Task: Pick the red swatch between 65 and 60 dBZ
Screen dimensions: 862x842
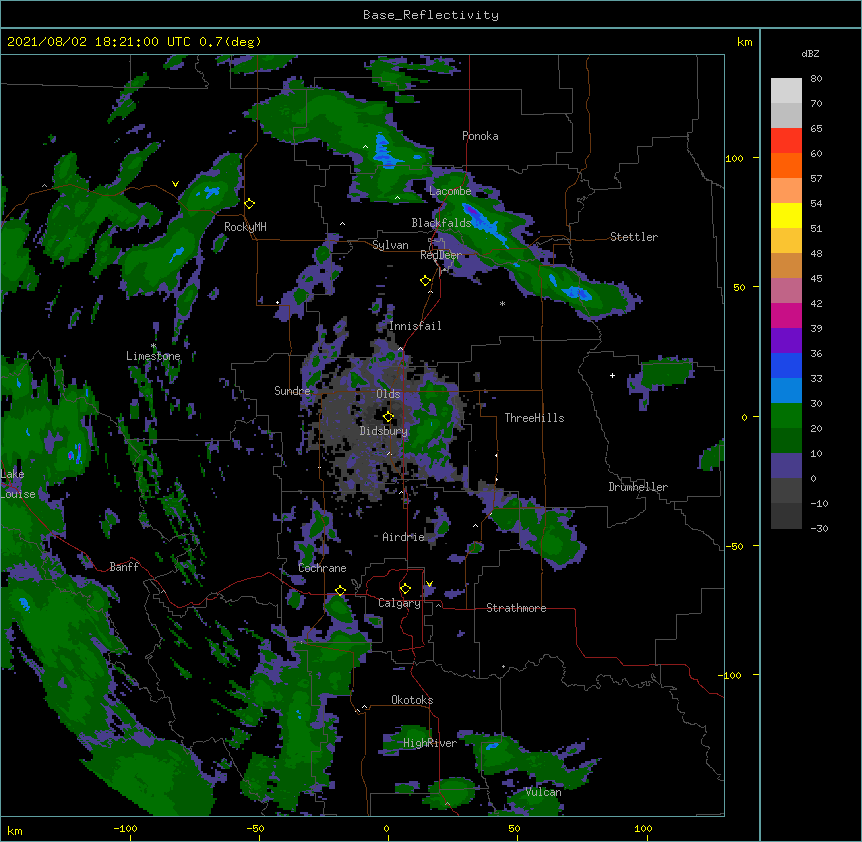Action: (786, 141)
